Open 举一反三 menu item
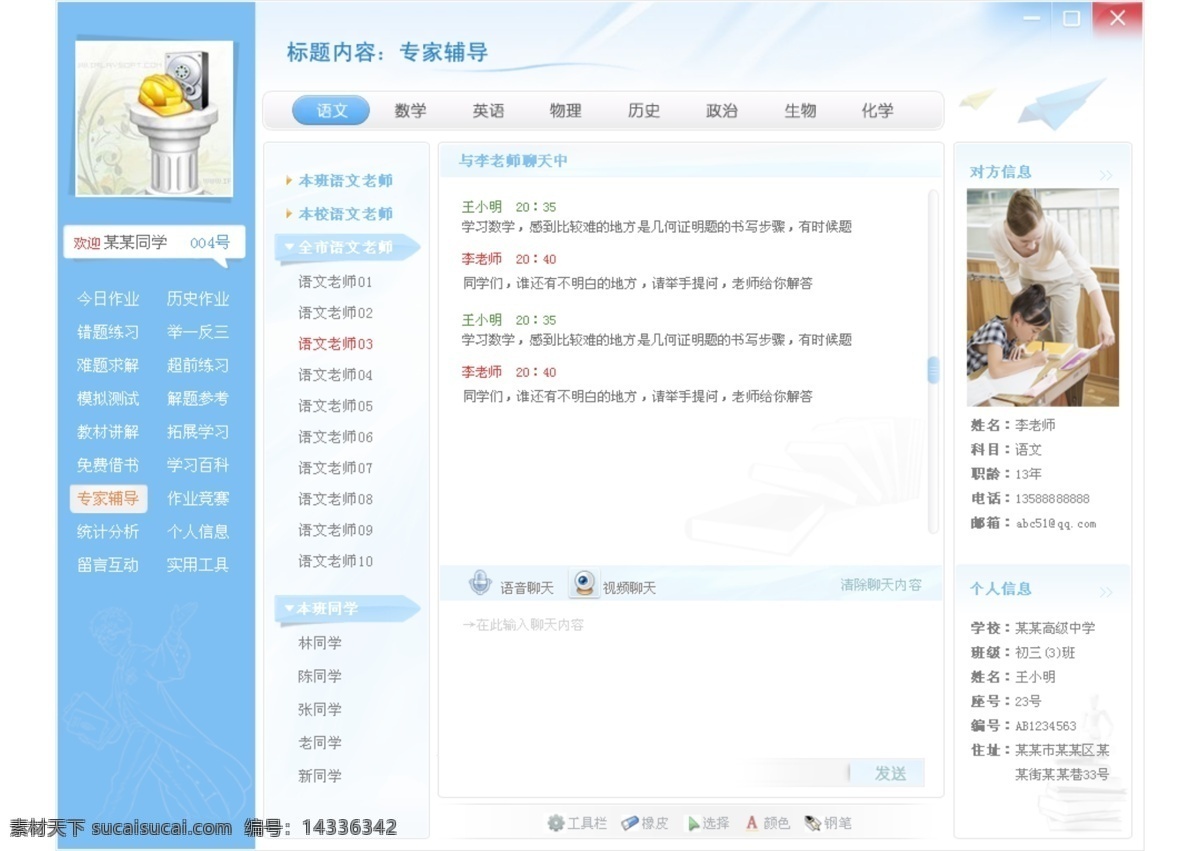The width and height of the screenshot is (1200, 851). (198, 332)
